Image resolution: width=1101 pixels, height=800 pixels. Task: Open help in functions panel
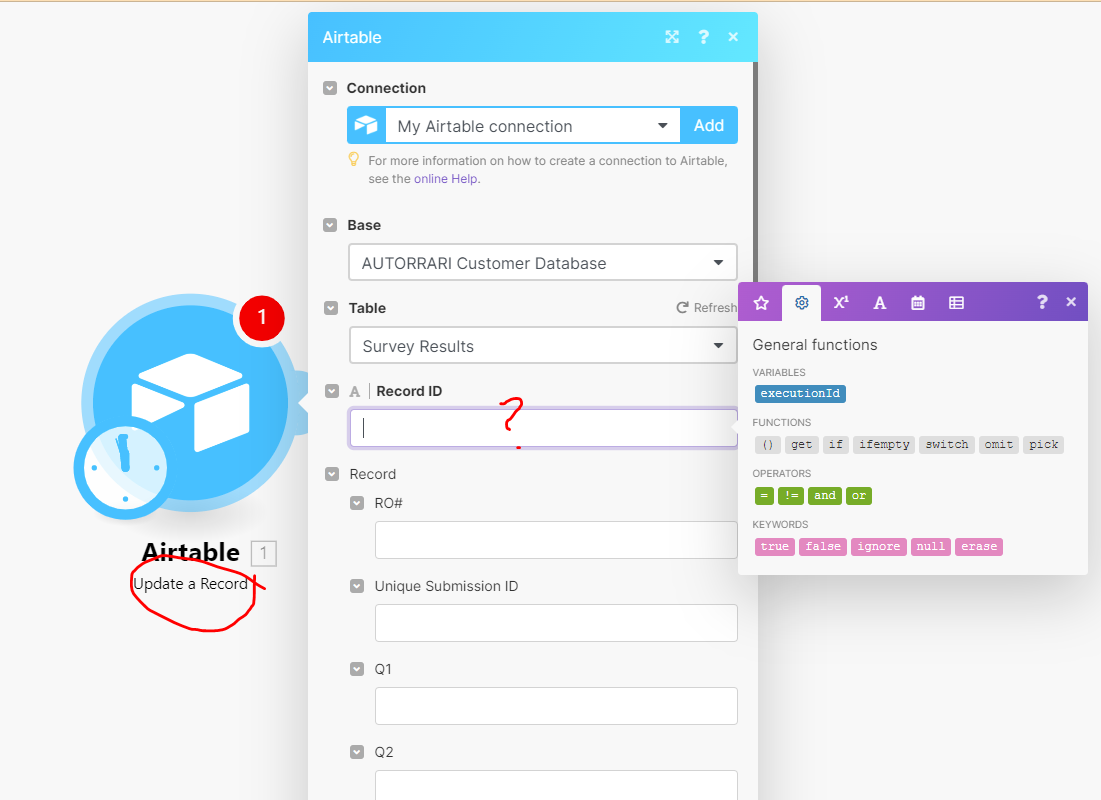(x=1042, y=302)
